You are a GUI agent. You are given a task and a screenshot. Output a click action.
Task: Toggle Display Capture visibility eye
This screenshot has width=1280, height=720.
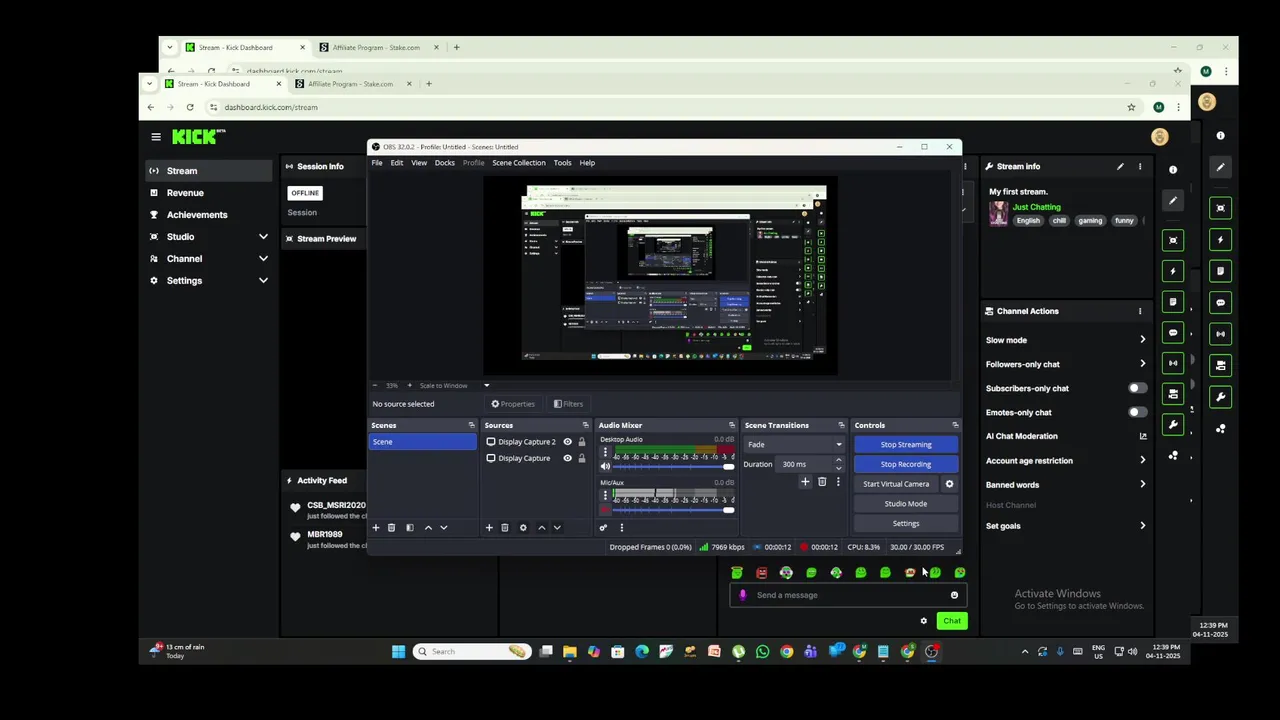click(567, 458)
